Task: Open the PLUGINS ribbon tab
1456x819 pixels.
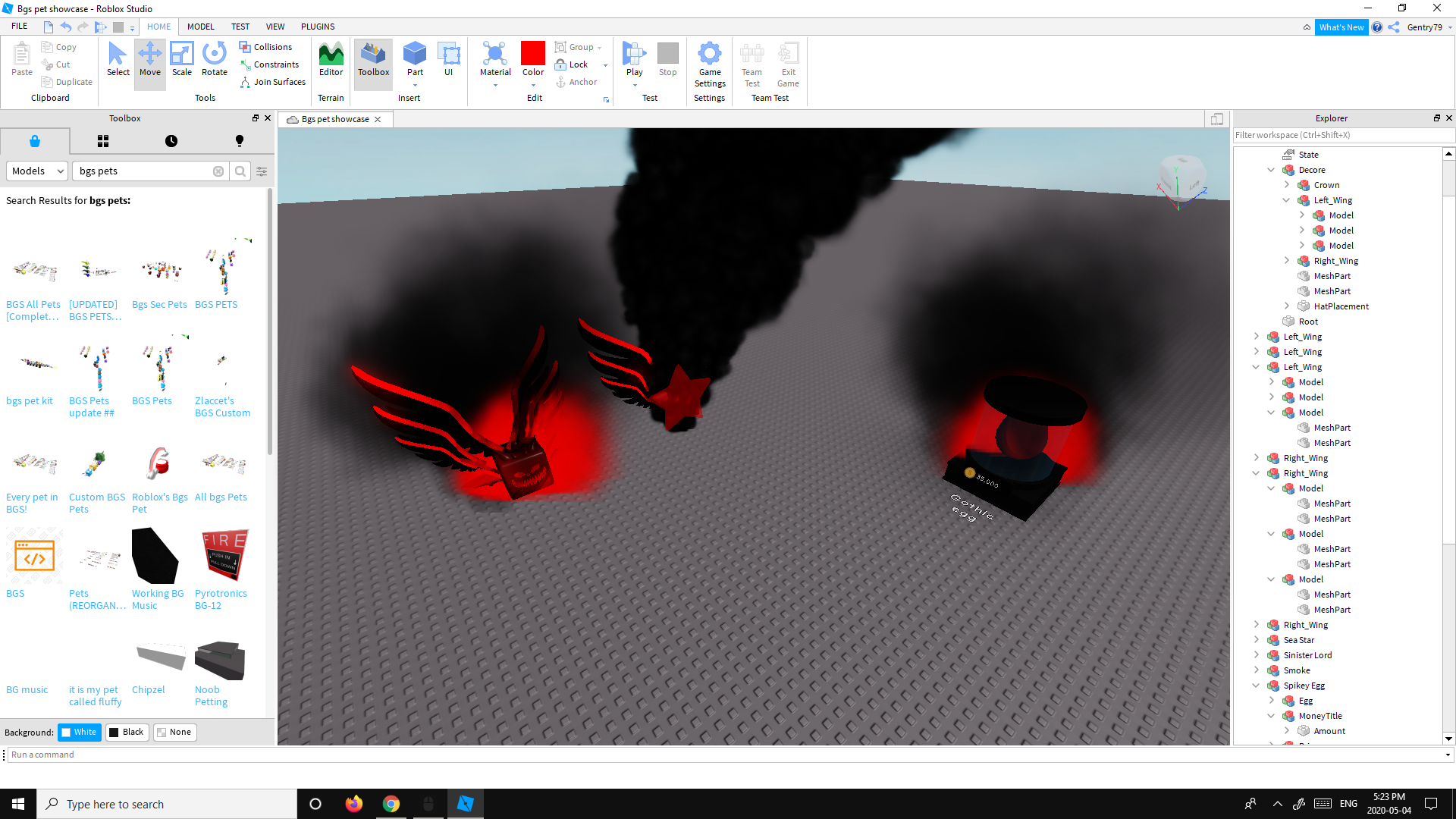Action: tap(317, 27)
